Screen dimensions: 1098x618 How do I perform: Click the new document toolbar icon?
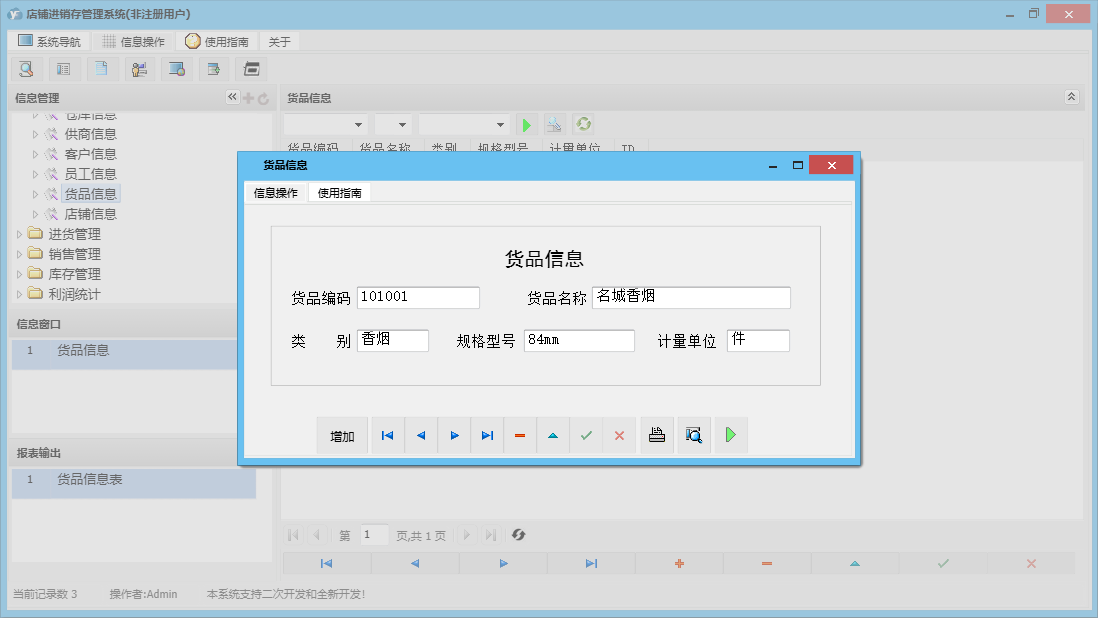pyautogui.click(x=102, y=69)
